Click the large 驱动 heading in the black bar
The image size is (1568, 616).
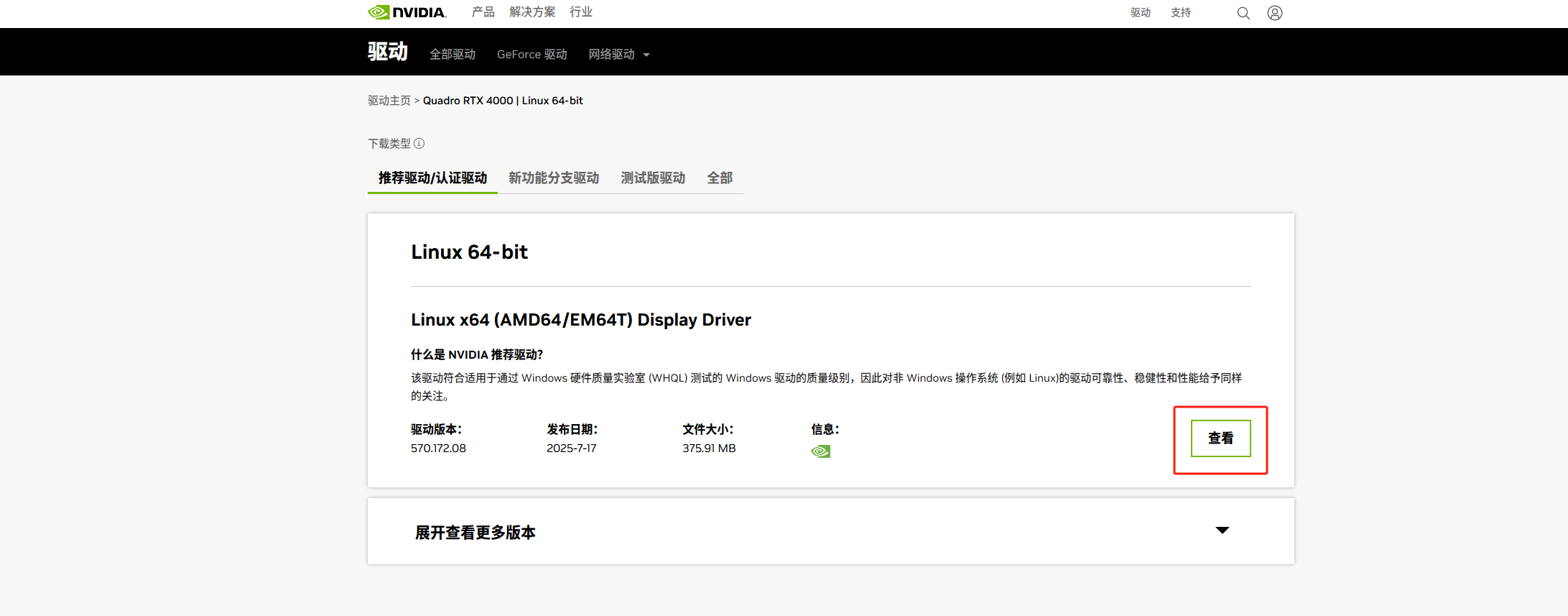click(x=388, y=52)
